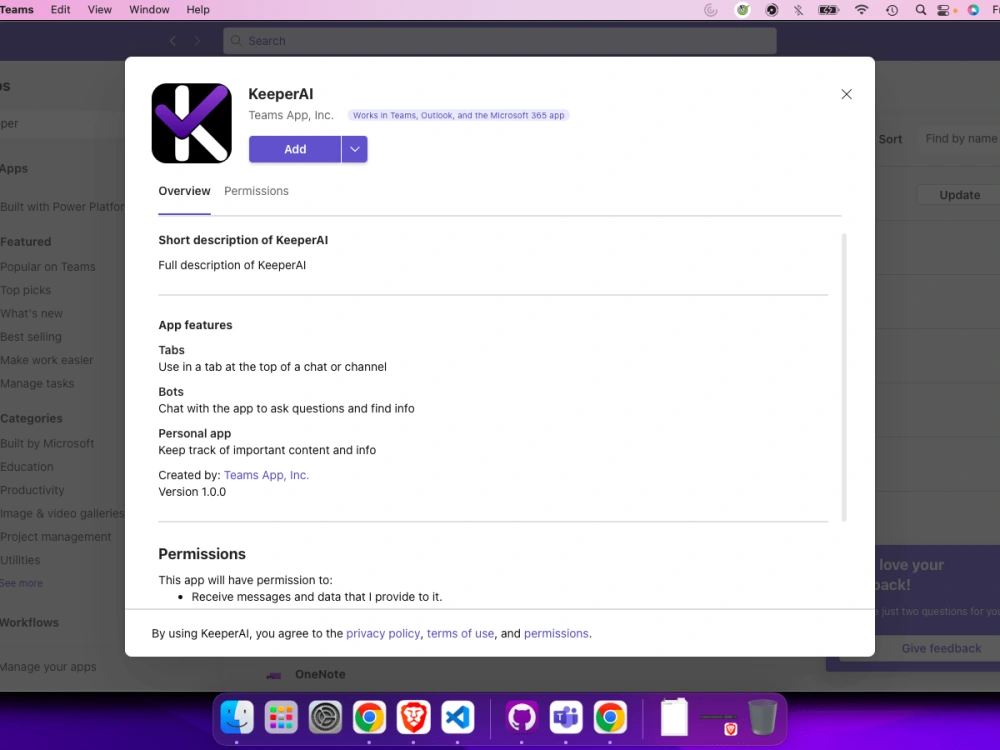Viewport: 1000px width, 750px height.
Task: Click the Time Machine menu bar icon
Action: [892, 10]
